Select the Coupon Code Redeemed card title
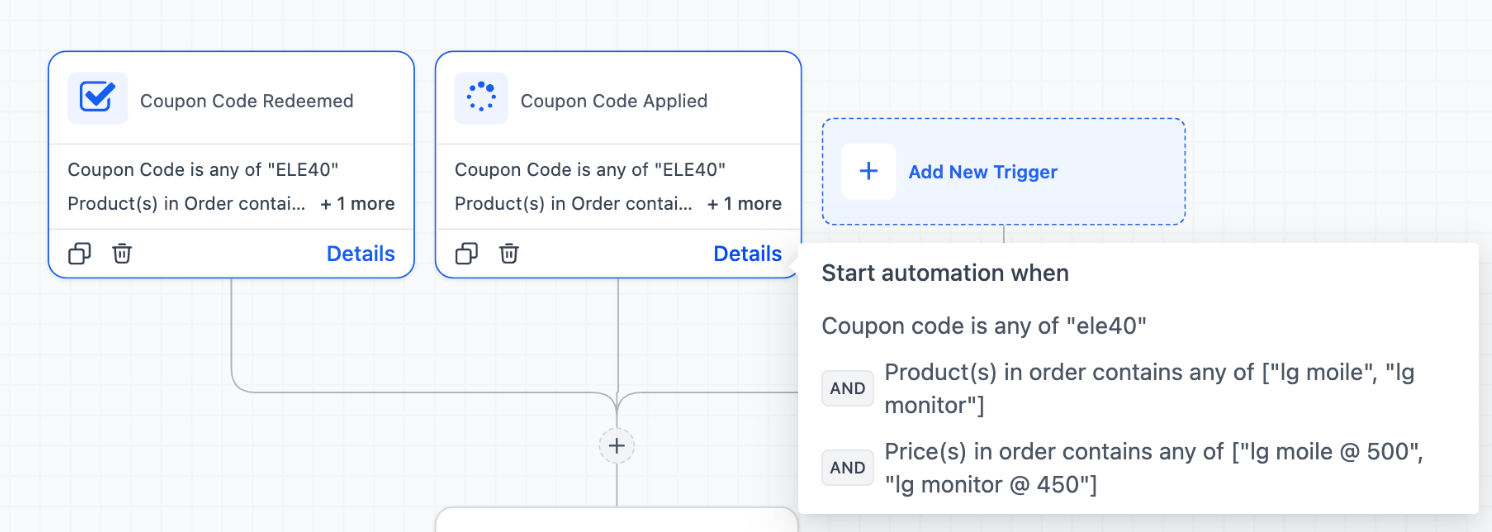The image size is (1492, 532). (246, 101)
